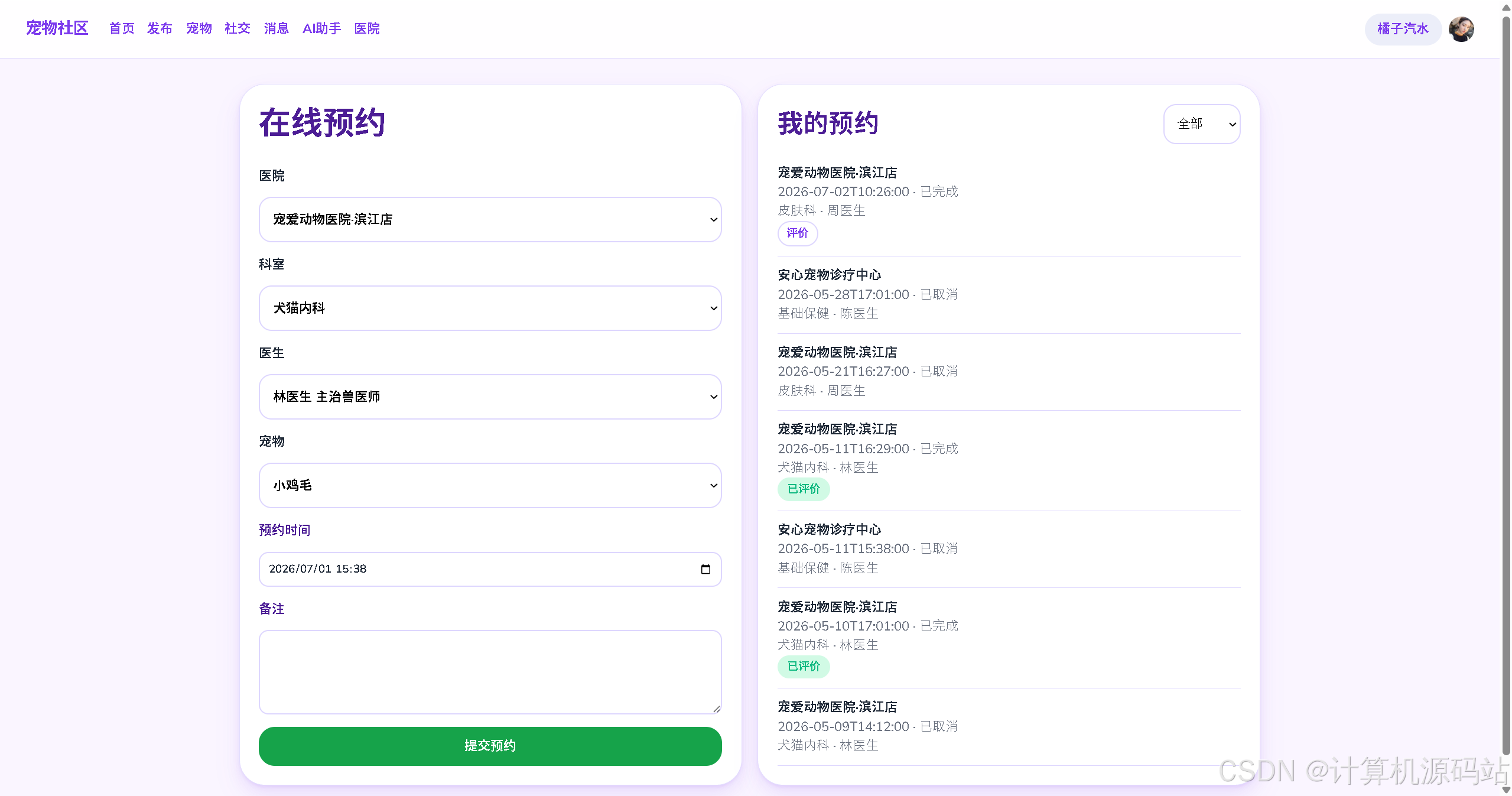This screenshot has width=1512, height=796.
Task: Open the calendar picker in 预约时间 field
Action: click(x=705, y=569)
